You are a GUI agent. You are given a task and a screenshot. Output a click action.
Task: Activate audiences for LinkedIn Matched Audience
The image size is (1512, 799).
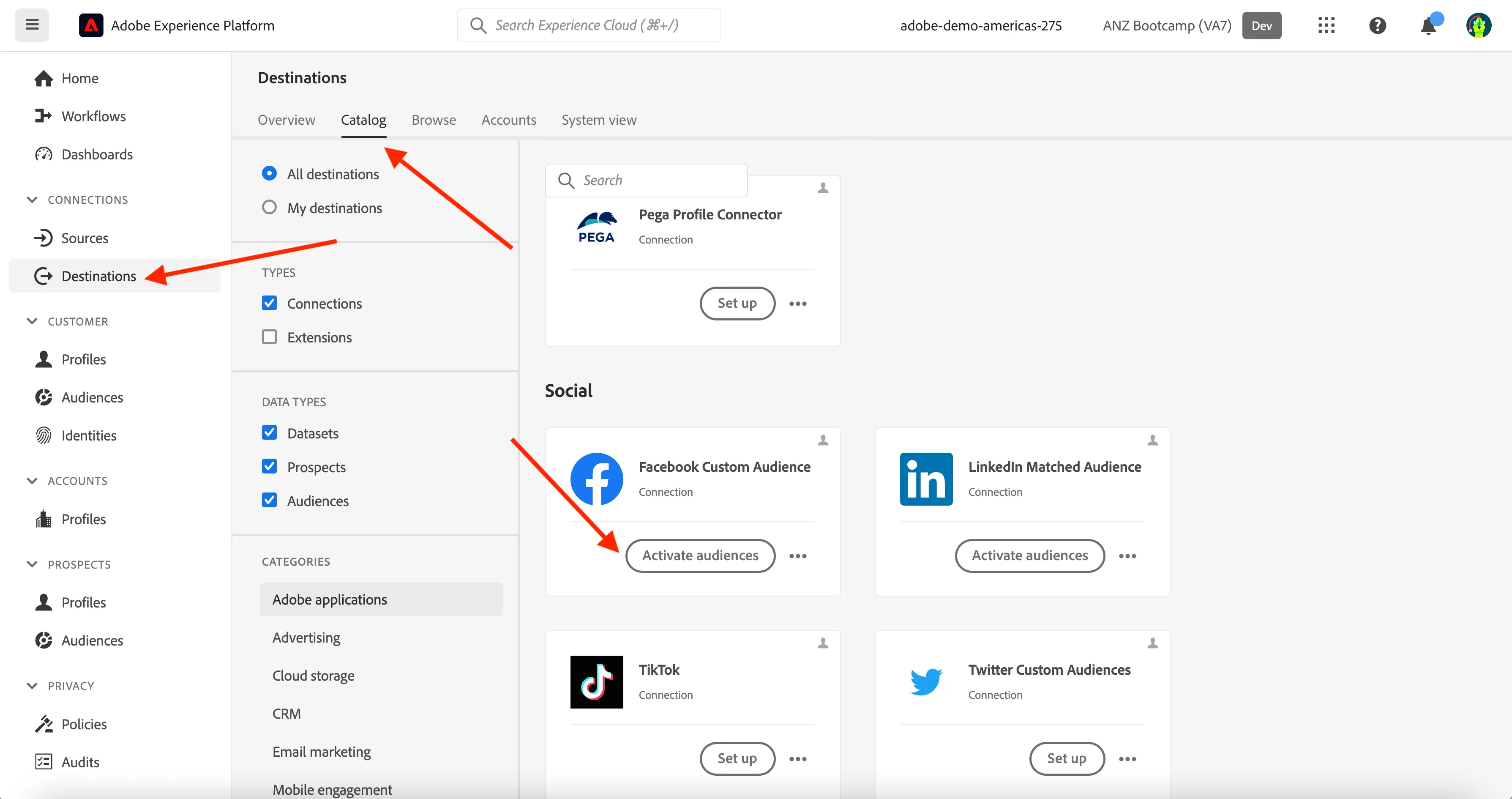pos(1029,555)
